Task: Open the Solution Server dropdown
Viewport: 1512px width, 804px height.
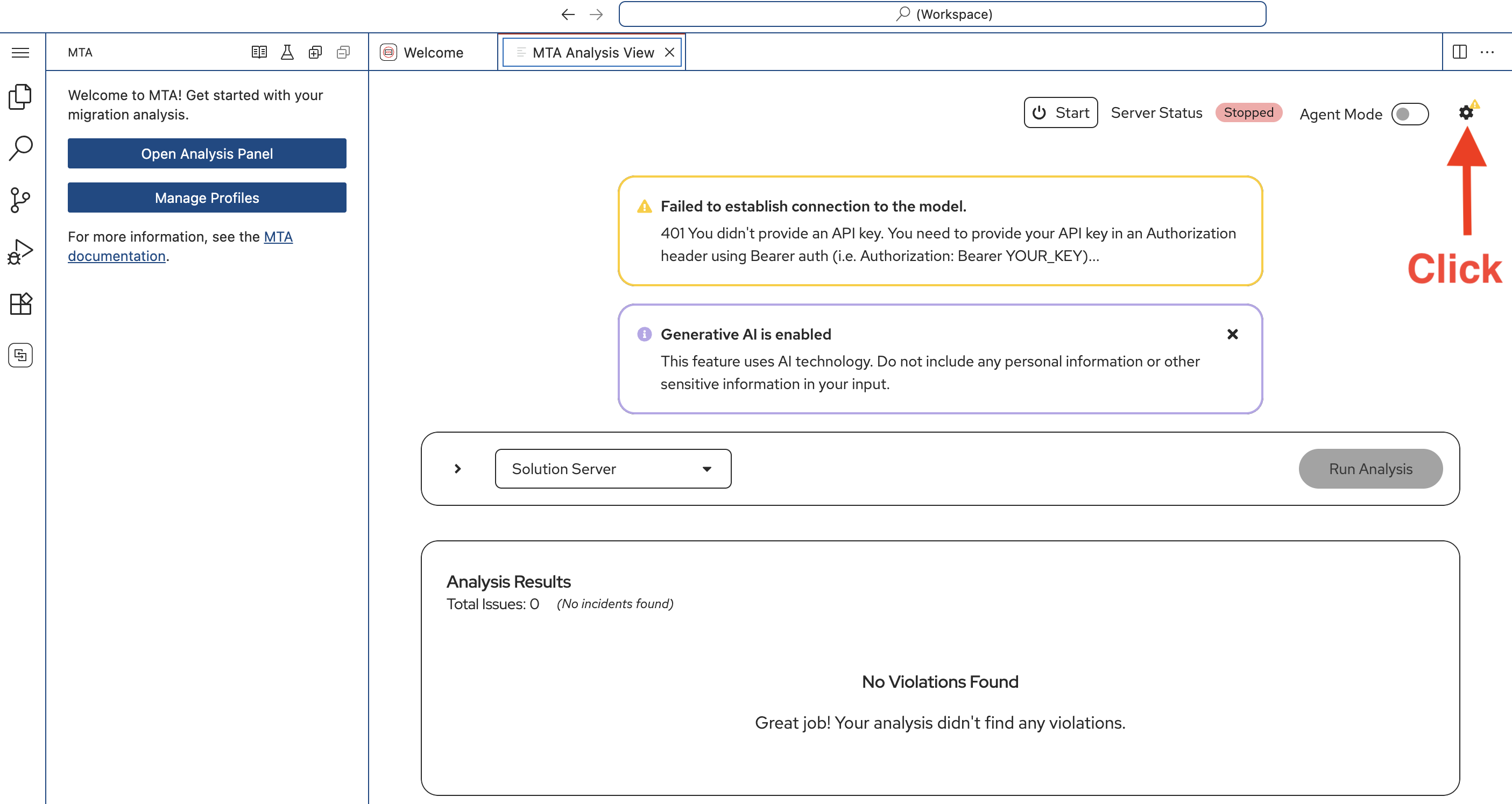Action: 613,468
